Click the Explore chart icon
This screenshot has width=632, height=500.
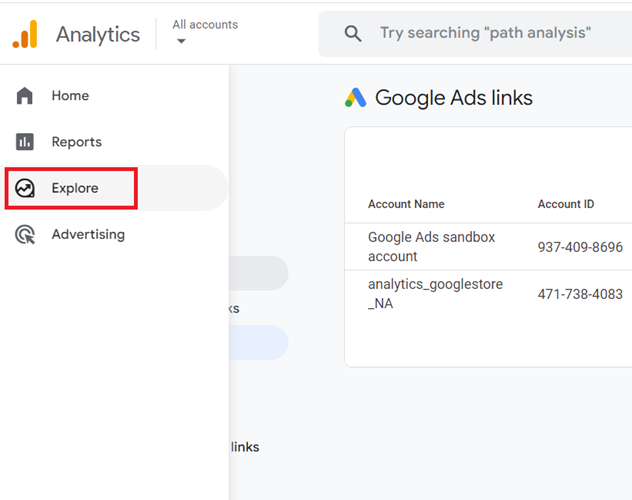coord(25,188)
